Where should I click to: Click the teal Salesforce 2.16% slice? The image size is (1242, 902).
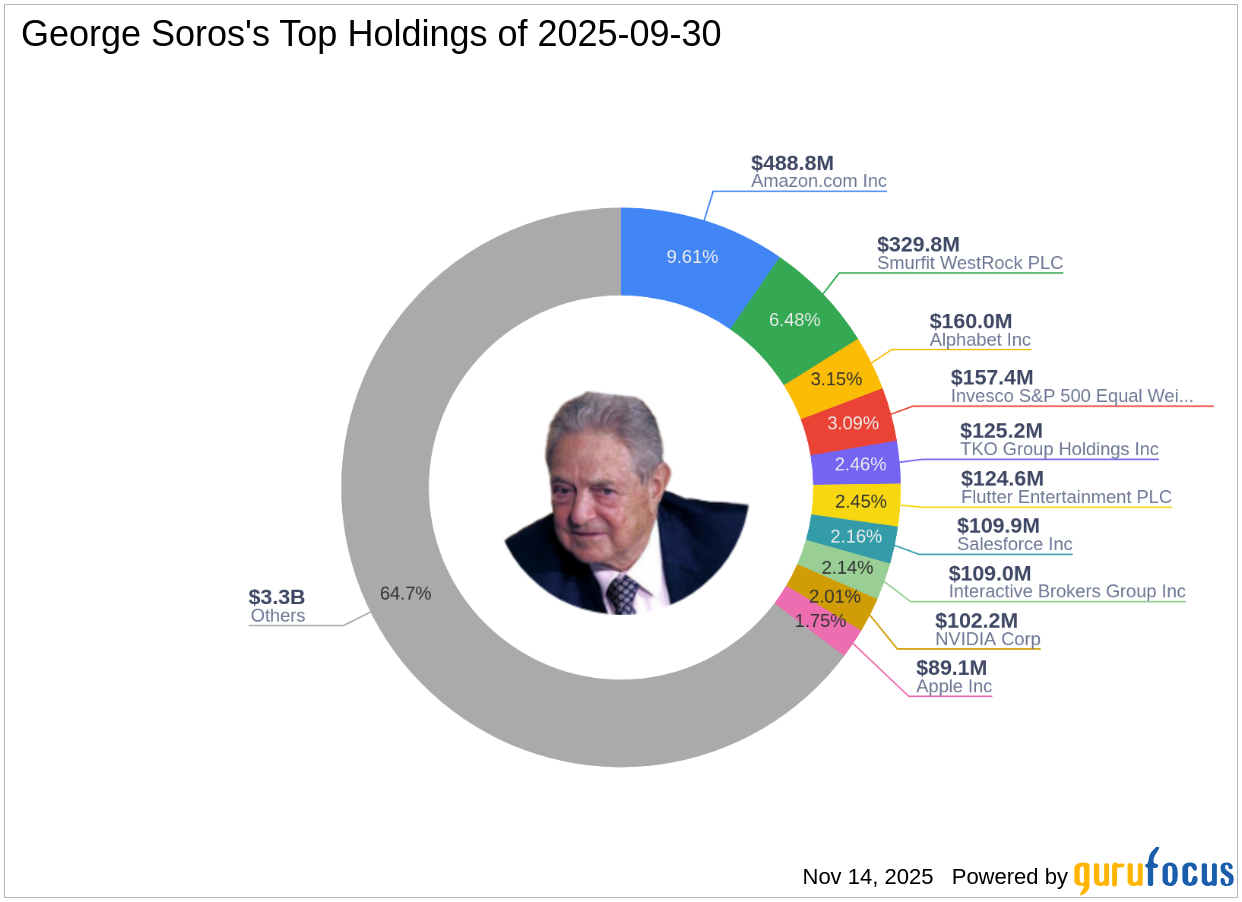tap(853, 536)
